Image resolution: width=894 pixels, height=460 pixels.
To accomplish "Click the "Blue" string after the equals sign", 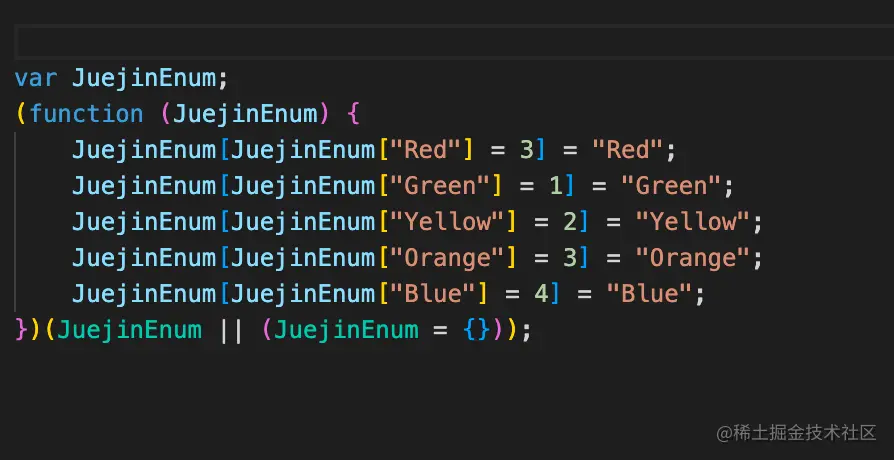I will coord(649,294).
